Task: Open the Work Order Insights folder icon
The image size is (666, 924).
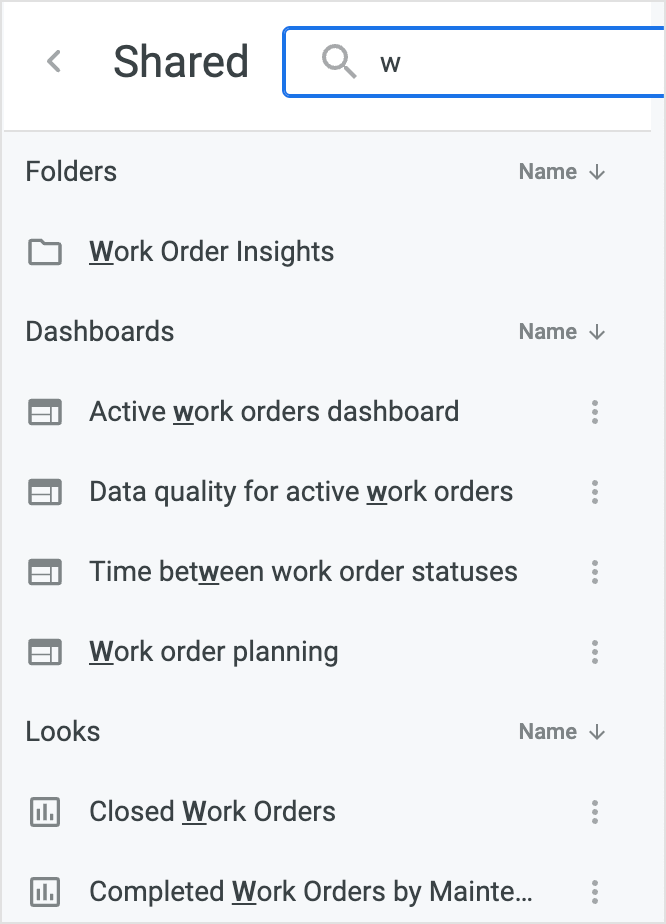Action: pos(45,252)
